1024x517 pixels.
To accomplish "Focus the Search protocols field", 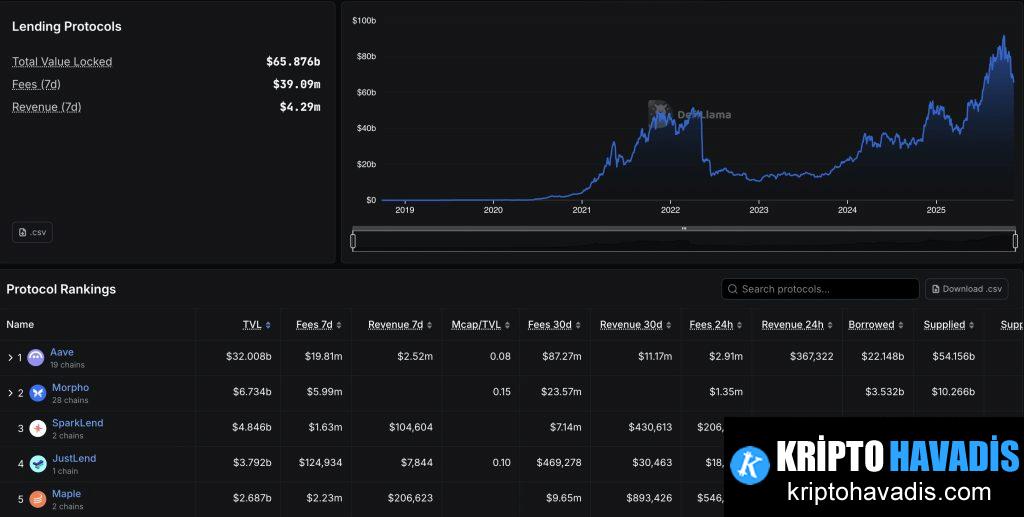I will coord(820,289).
